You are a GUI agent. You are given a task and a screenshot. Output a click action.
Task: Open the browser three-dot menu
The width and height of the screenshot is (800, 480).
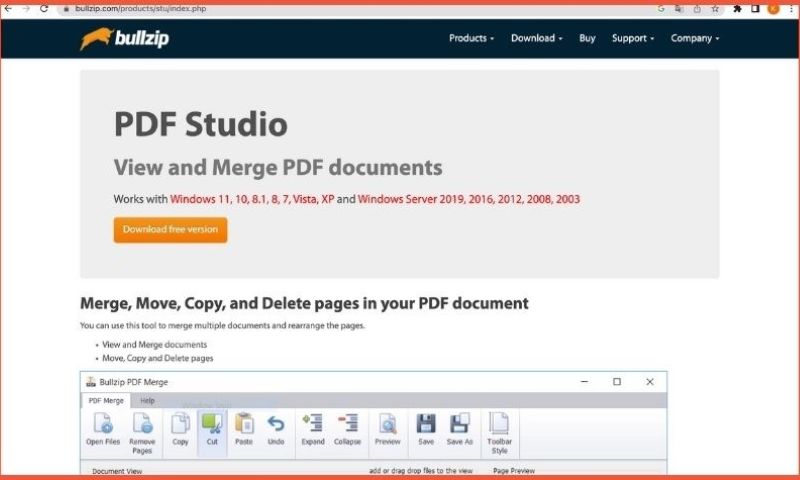(791, 9)
